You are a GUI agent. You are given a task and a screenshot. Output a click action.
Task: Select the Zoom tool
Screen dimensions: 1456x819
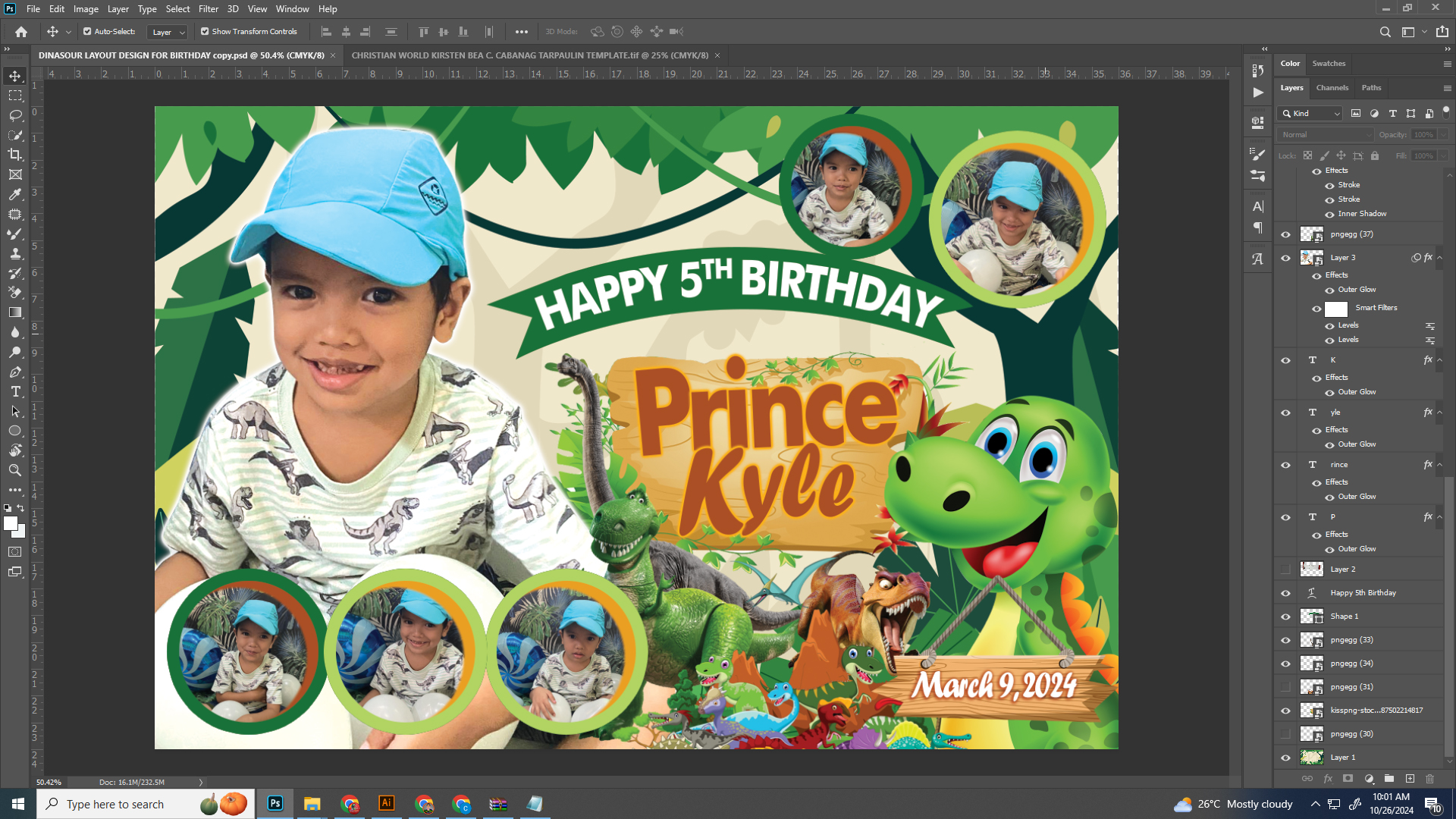(15, 470)
